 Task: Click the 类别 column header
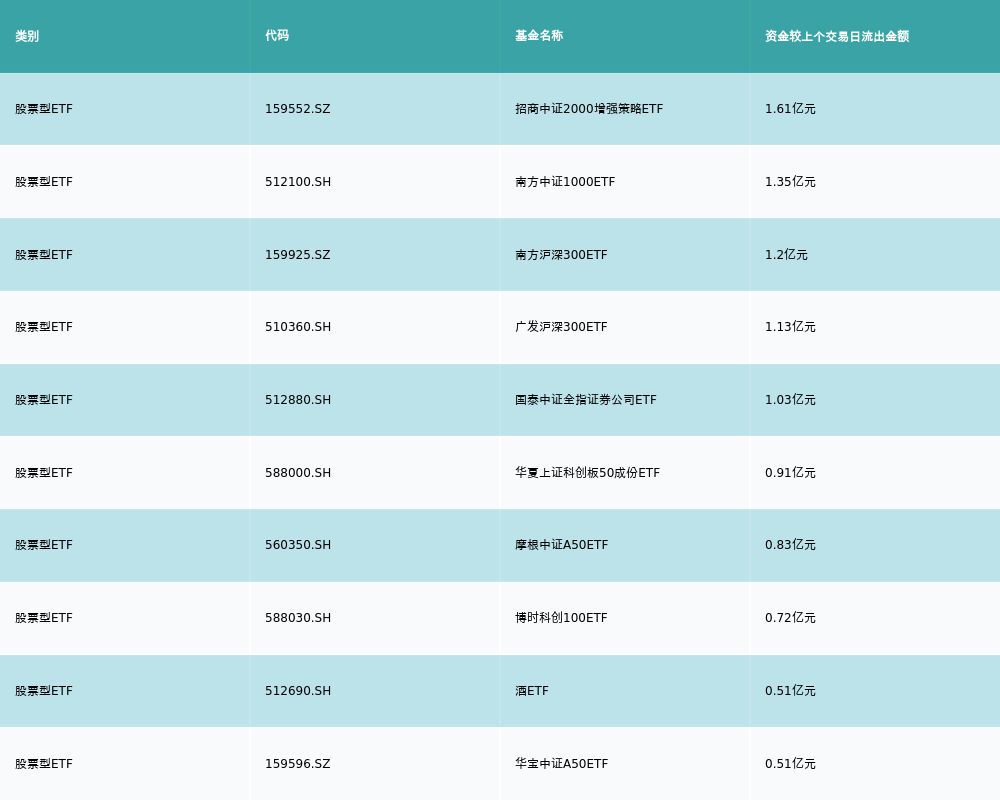coord(27,36)
